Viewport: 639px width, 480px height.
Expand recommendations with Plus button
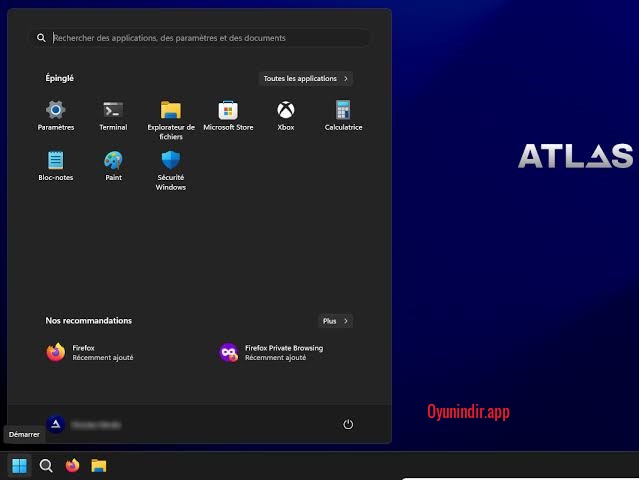(335, 321)
